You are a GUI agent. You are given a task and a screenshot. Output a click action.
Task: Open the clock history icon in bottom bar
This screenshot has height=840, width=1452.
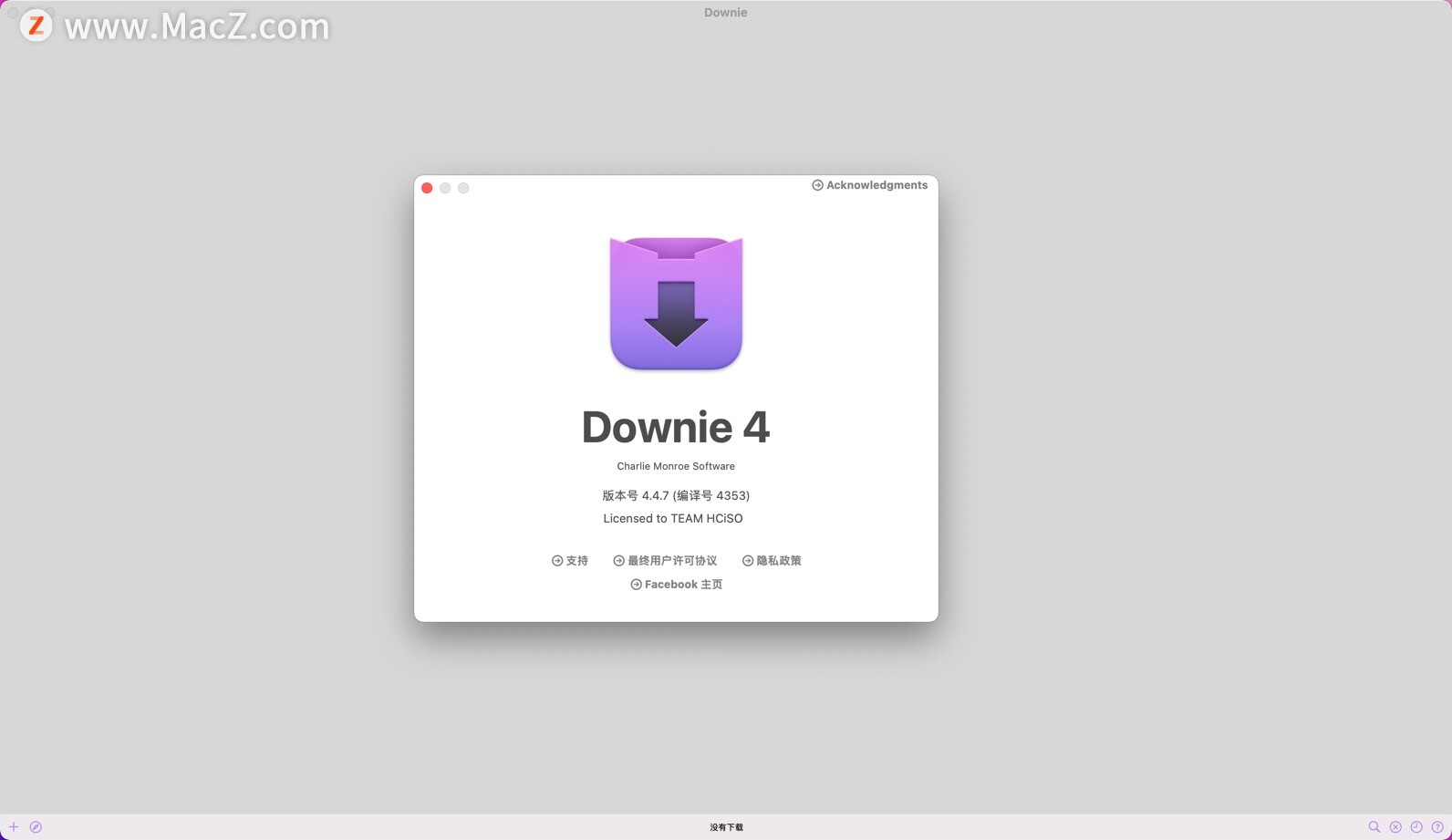coord(1416,827)
